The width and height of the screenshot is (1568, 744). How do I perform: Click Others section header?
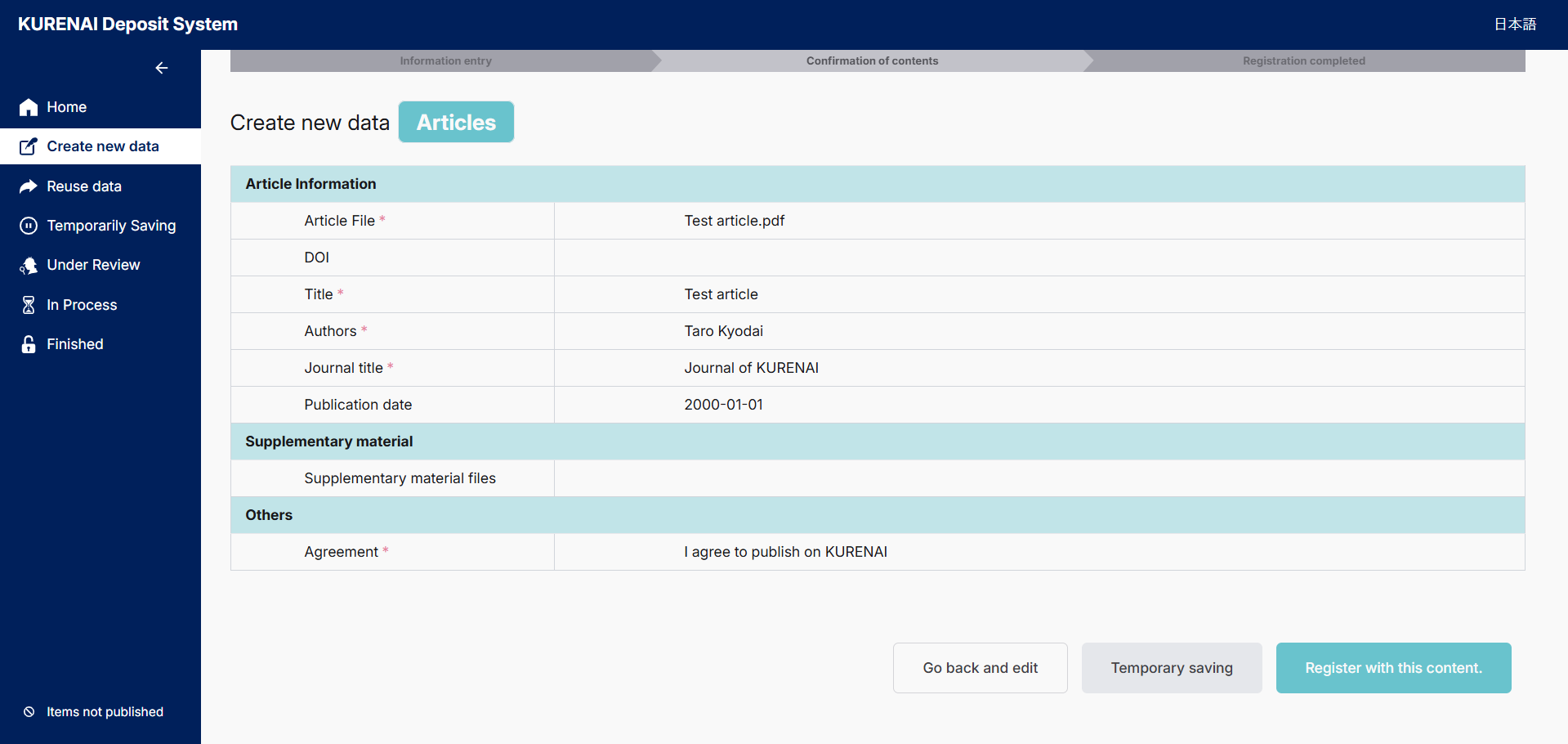(x=878, y=515)
